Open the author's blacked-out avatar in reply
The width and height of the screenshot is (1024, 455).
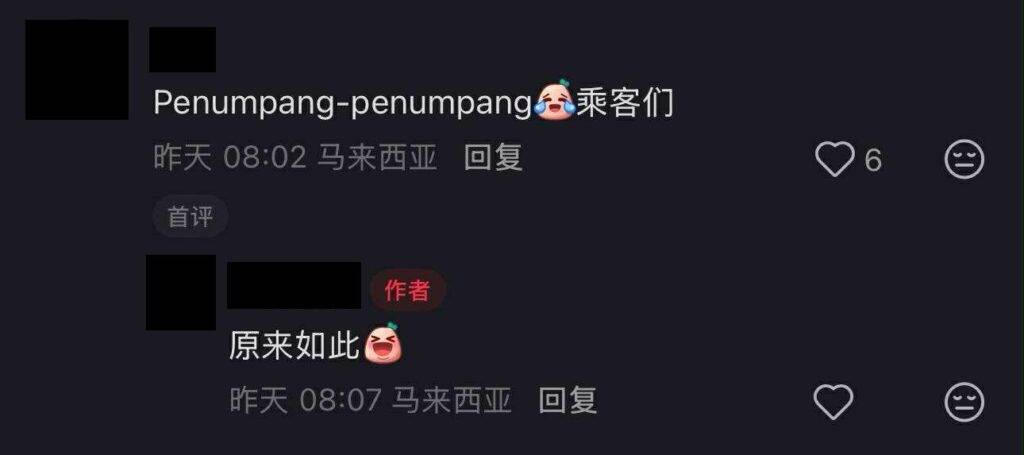(181, 292)
